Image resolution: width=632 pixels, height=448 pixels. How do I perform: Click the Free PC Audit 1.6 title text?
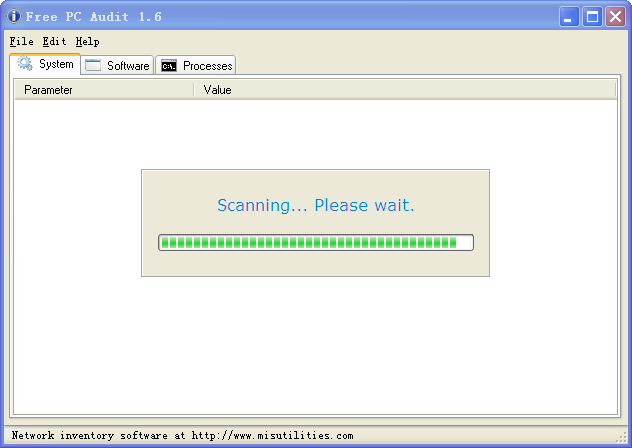pos(94,17)
